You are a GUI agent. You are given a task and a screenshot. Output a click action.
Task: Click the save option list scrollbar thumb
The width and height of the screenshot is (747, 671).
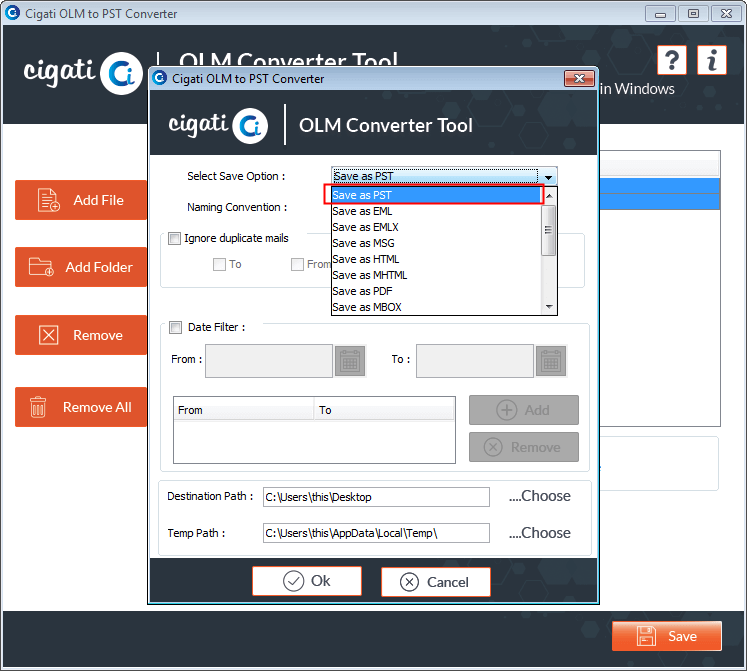(x=549, y=230)
